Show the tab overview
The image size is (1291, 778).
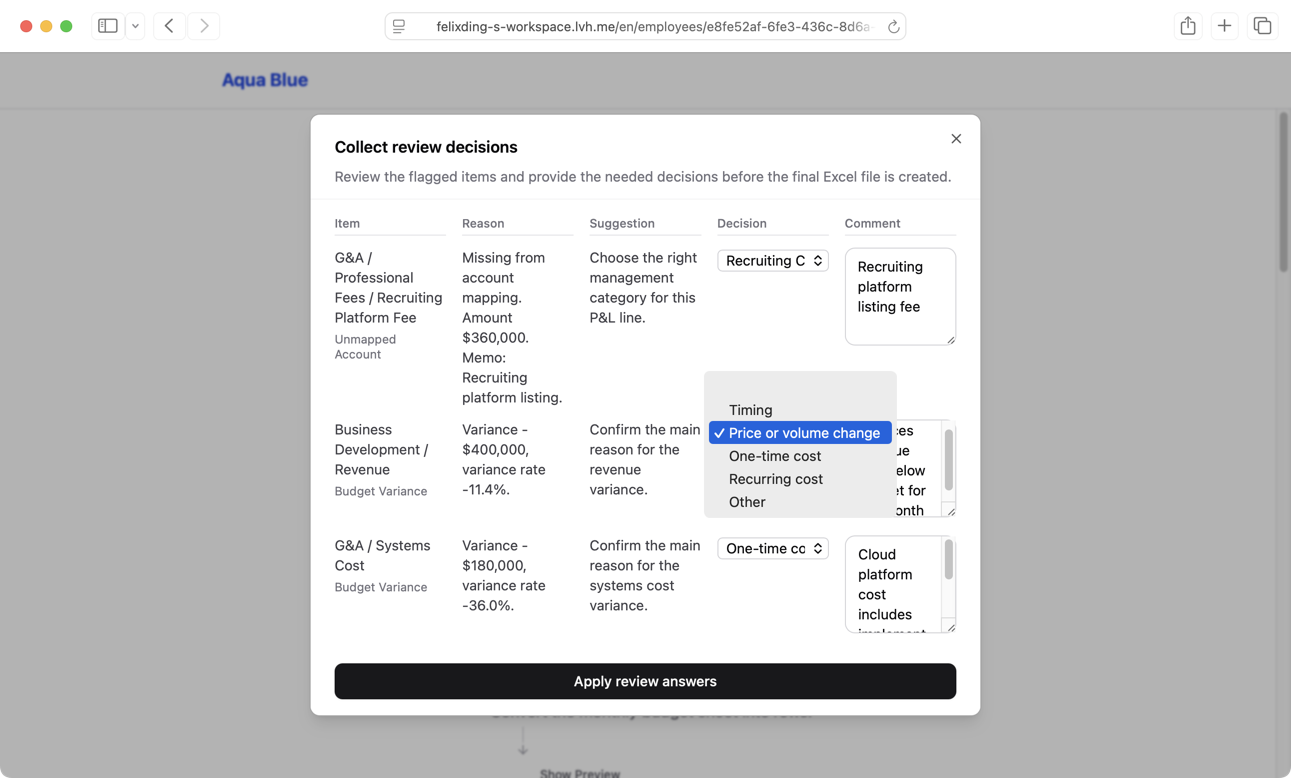click(1262, 26)
